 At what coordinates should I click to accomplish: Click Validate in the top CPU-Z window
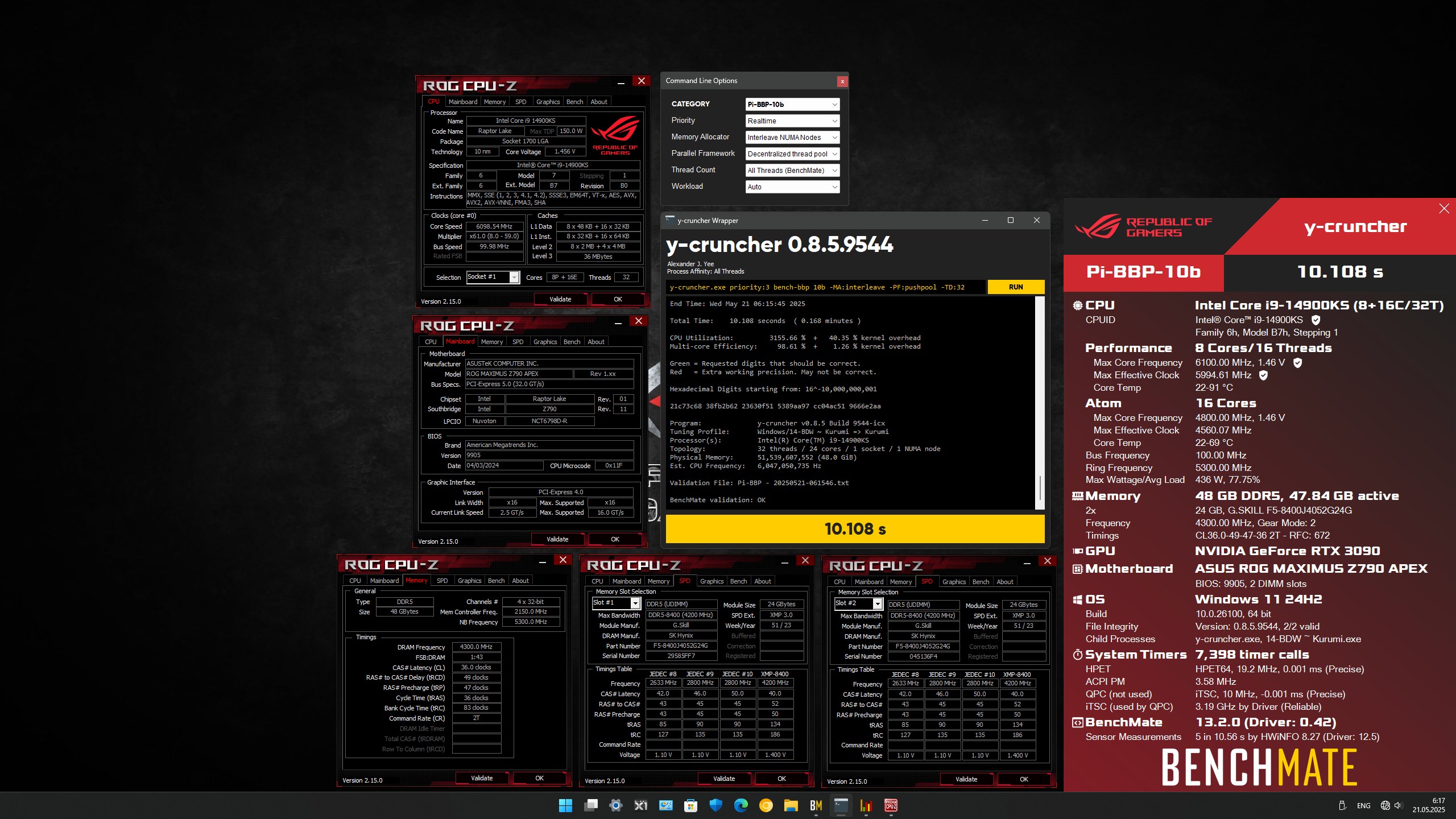click(x=560, y=299)
